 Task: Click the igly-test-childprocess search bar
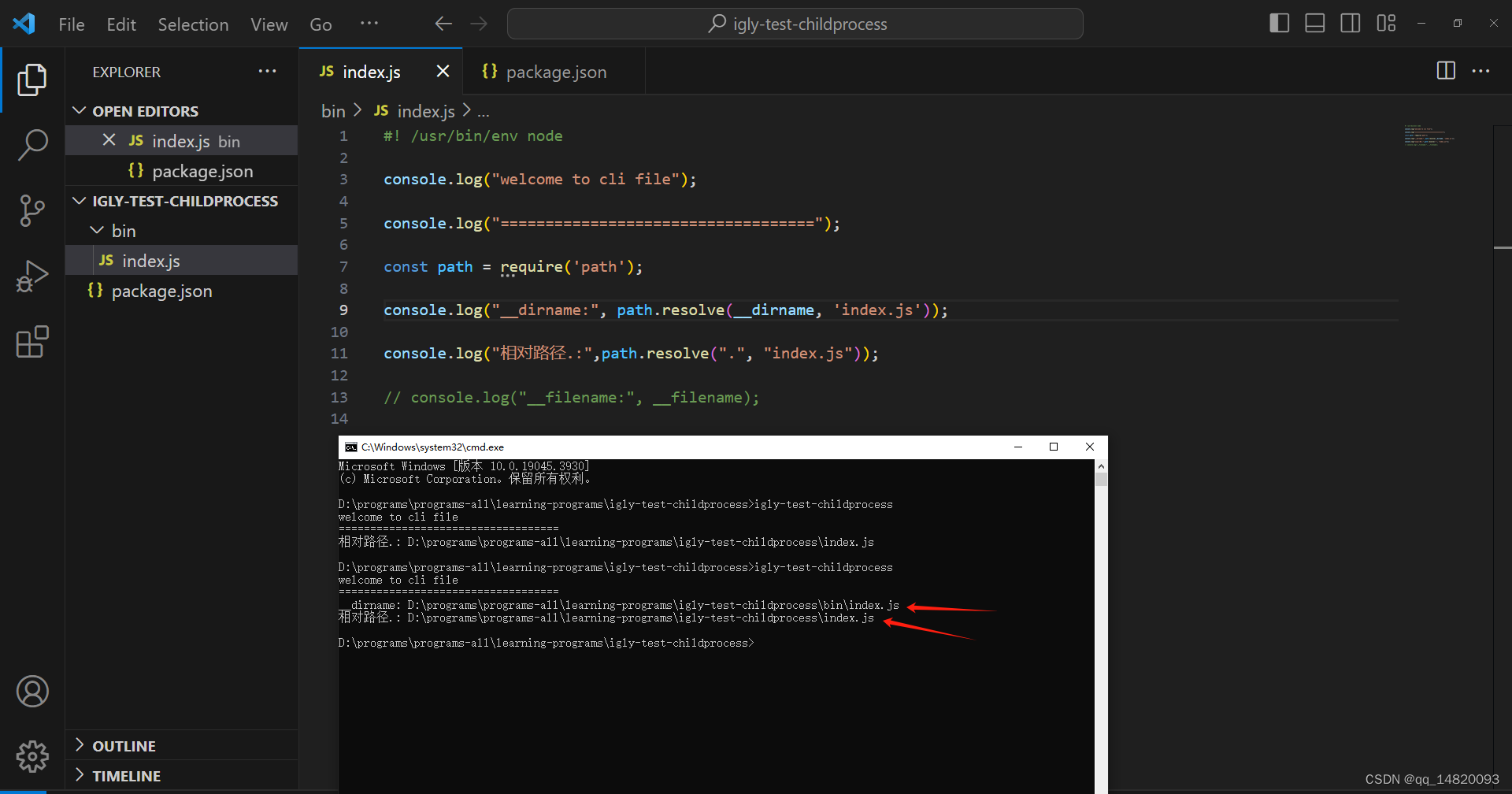pos(794,24)
